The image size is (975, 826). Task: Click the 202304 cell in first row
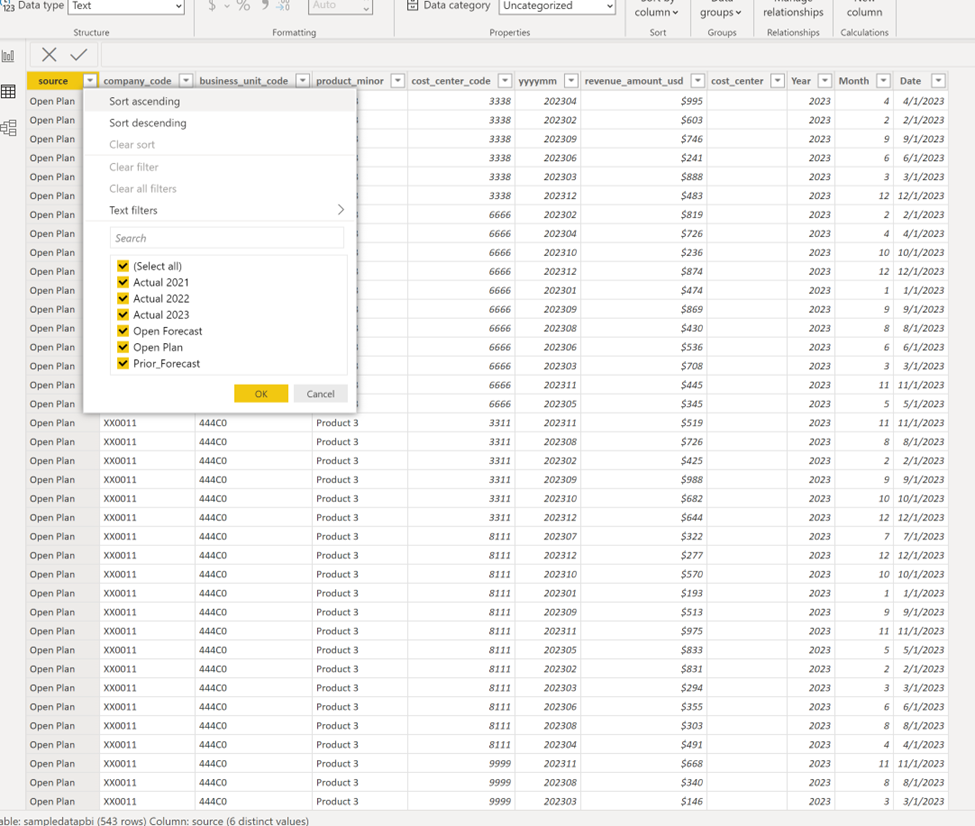coord(548,101)
